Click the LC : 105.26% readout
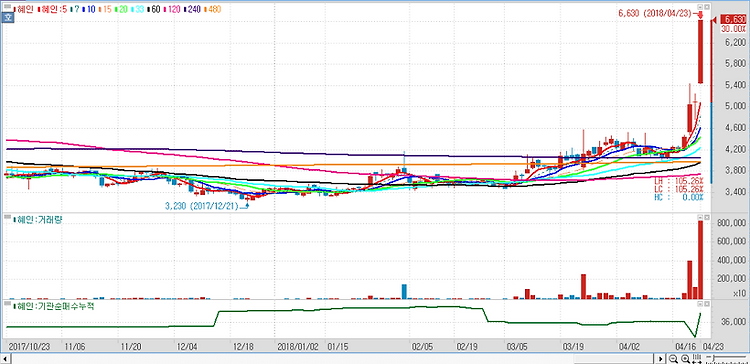 679,189
